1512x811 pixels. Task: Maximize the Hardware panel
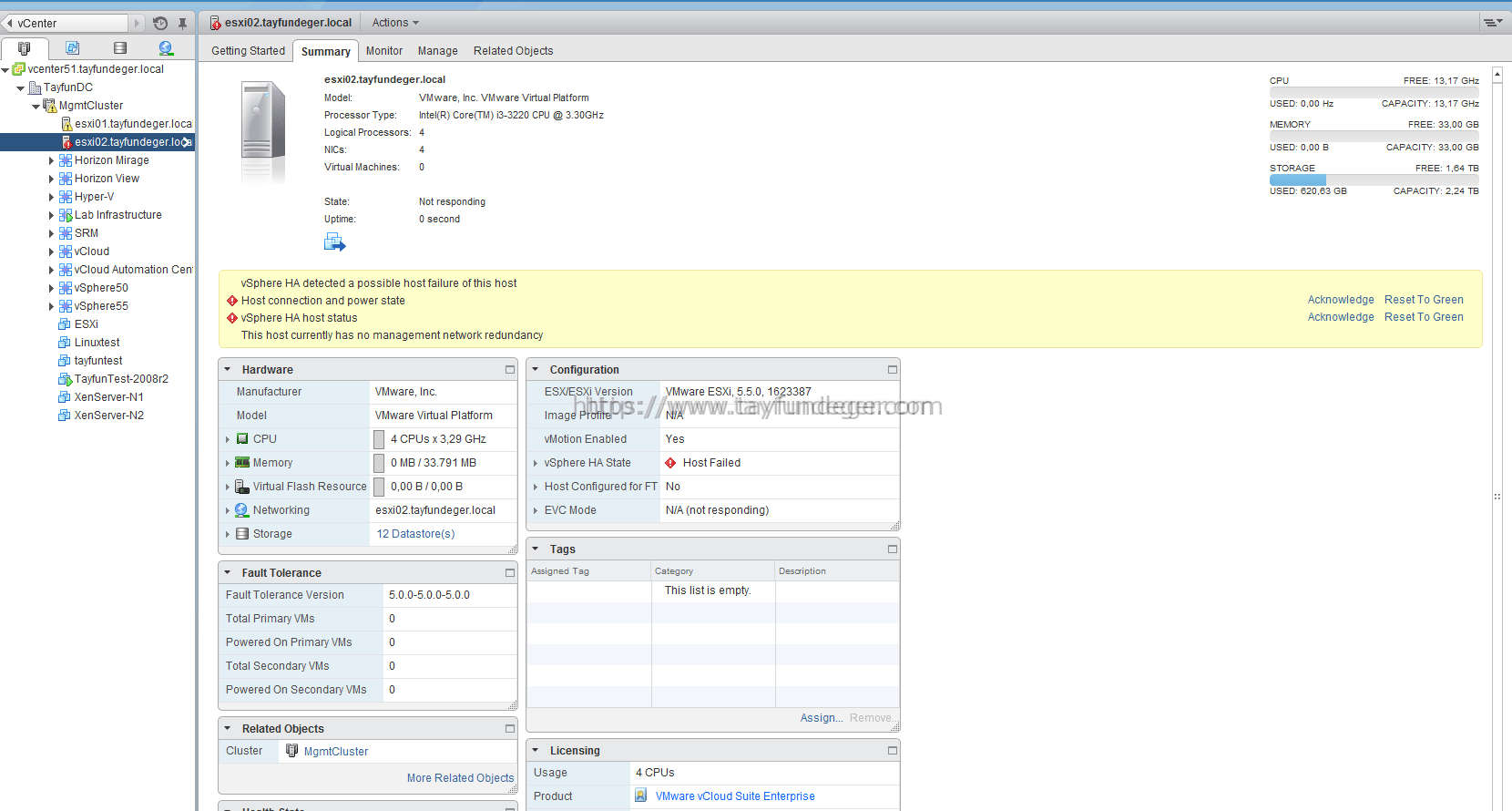click(x=510, y=369)
